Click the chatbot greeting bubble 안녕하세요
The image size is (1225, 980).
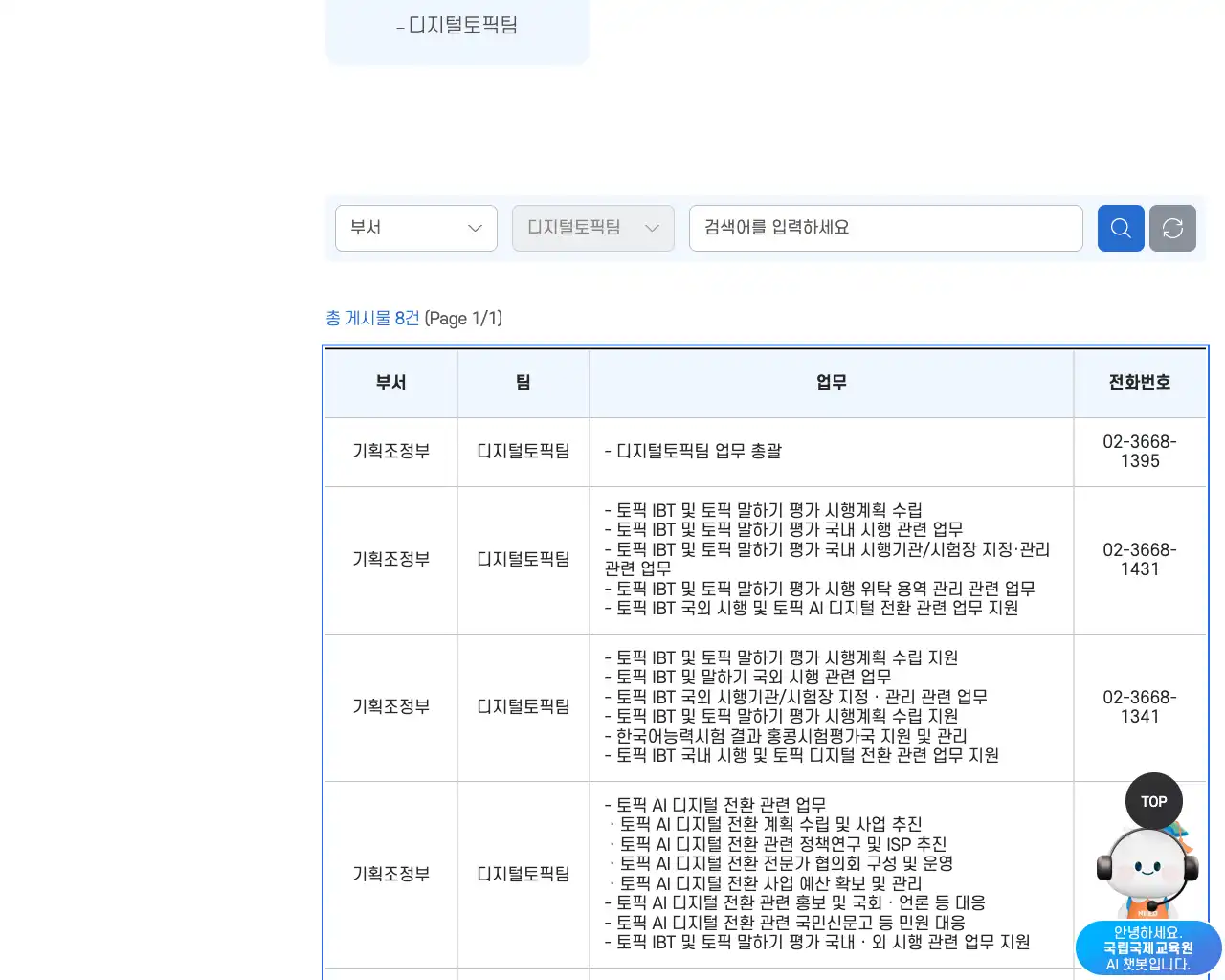(x=1148, y=947)
